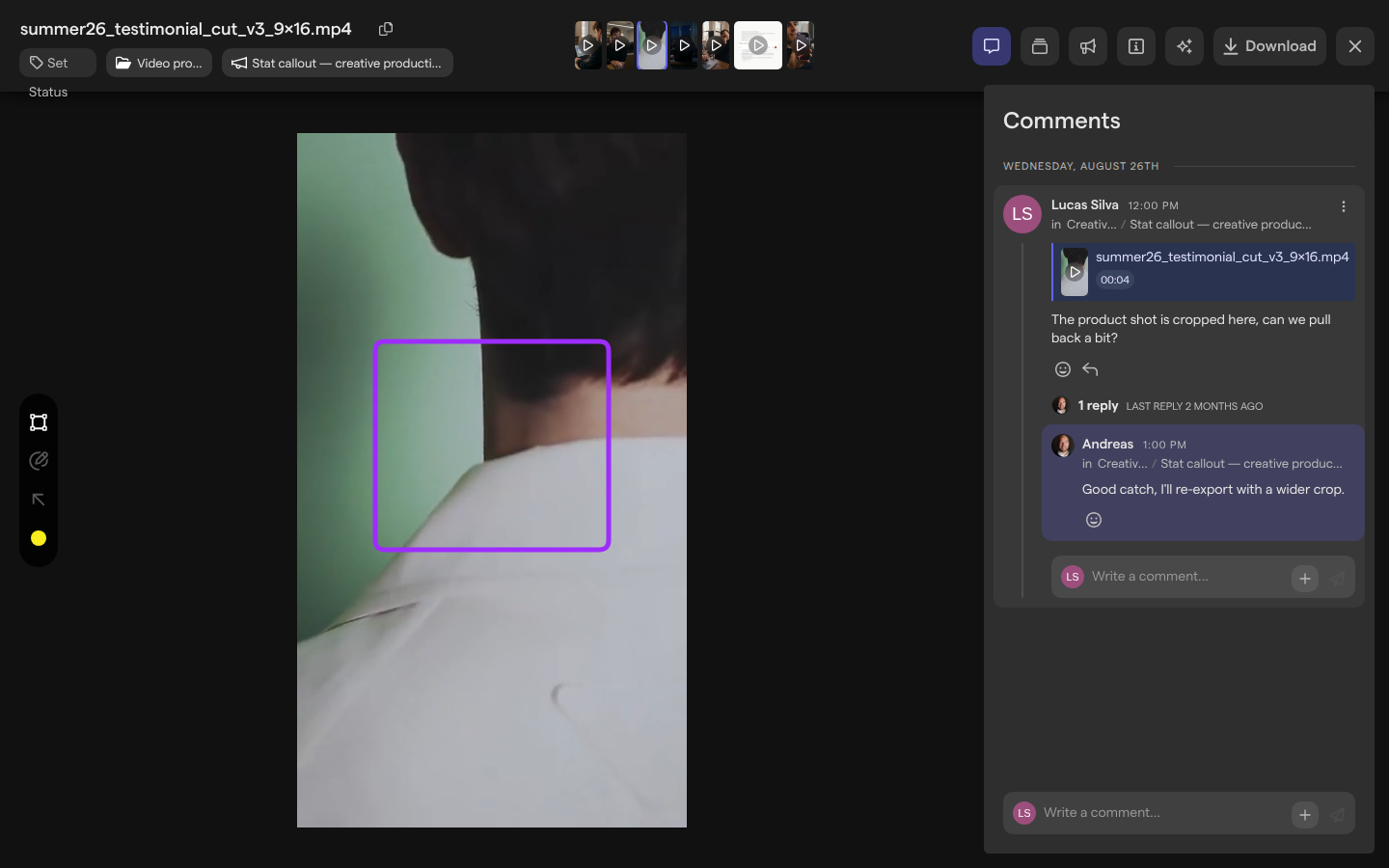Select the summer26_testimonial_cut_v3_9×16.mp4 title
The image size is (1389, 868).
(x=186, y=29)
